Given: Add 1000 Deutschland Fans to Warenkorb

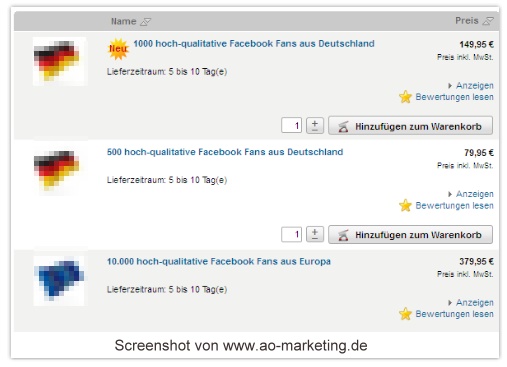Looking at the screenshot, I should [x=410, y=126].
